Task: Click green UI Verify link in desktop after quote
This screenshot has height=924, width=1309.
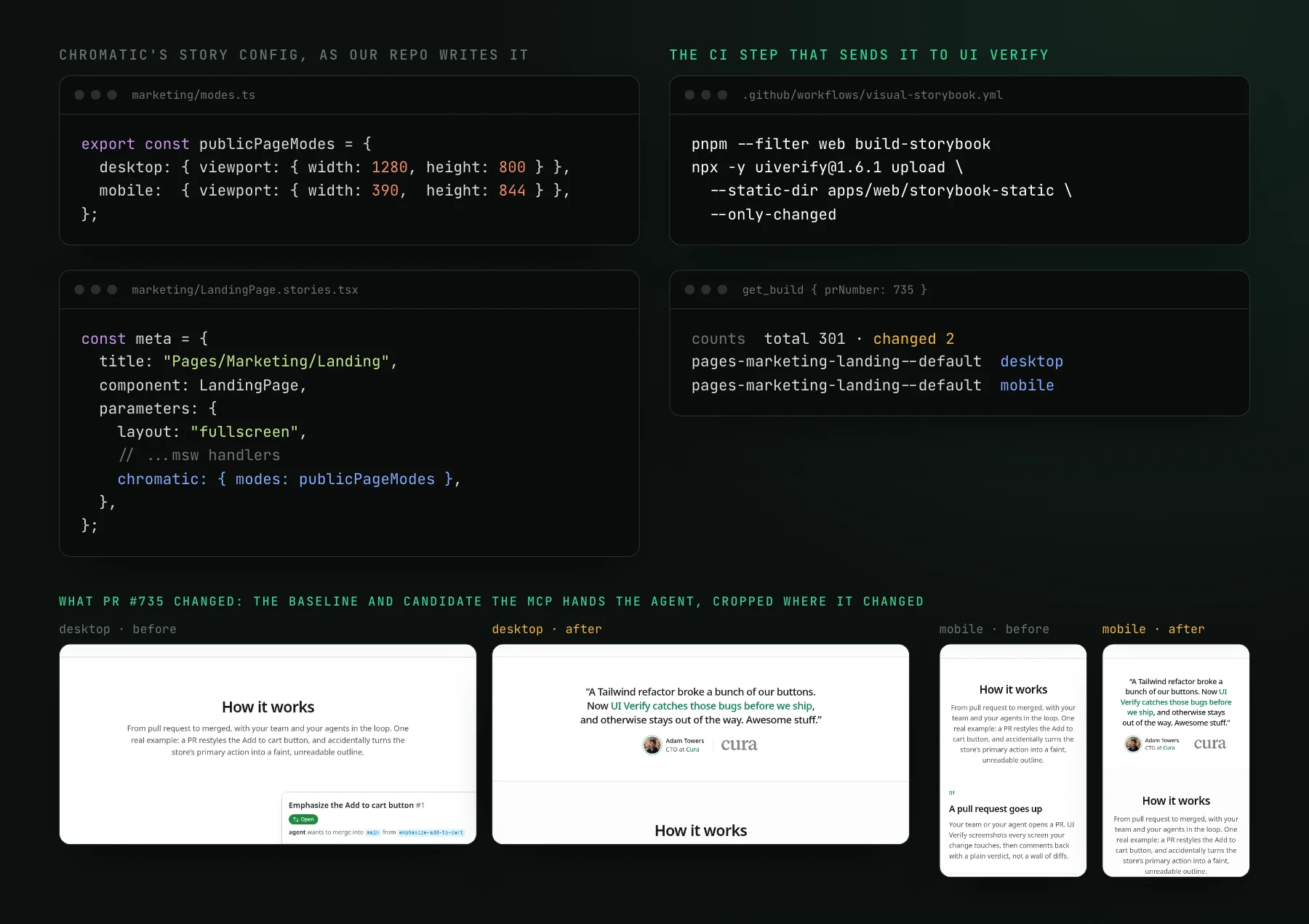Action: coord(711,706)
